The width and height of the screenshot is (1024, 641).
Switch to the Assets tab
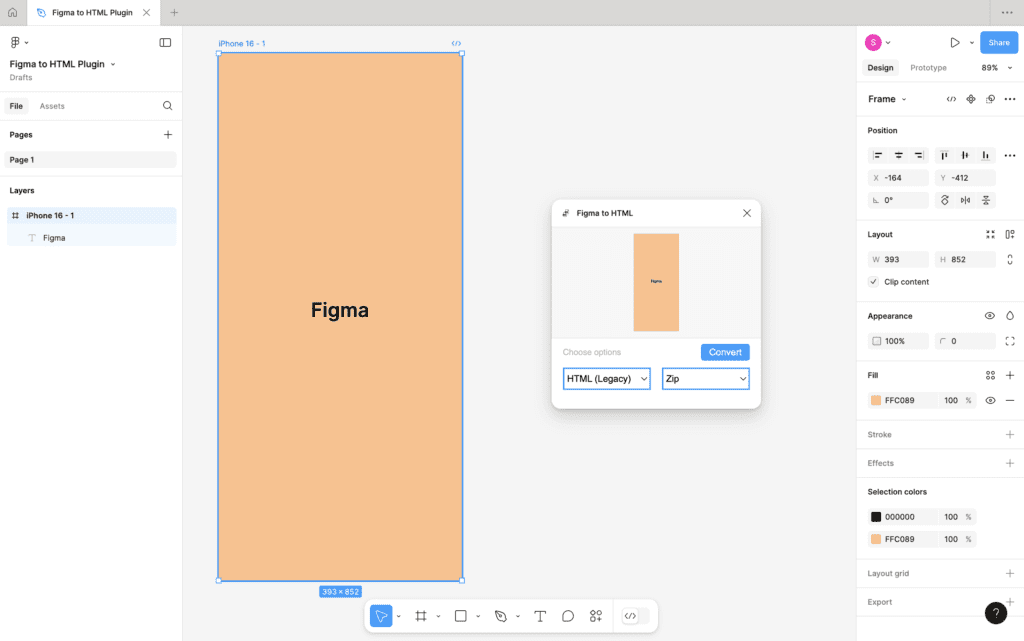pos(52,106)
